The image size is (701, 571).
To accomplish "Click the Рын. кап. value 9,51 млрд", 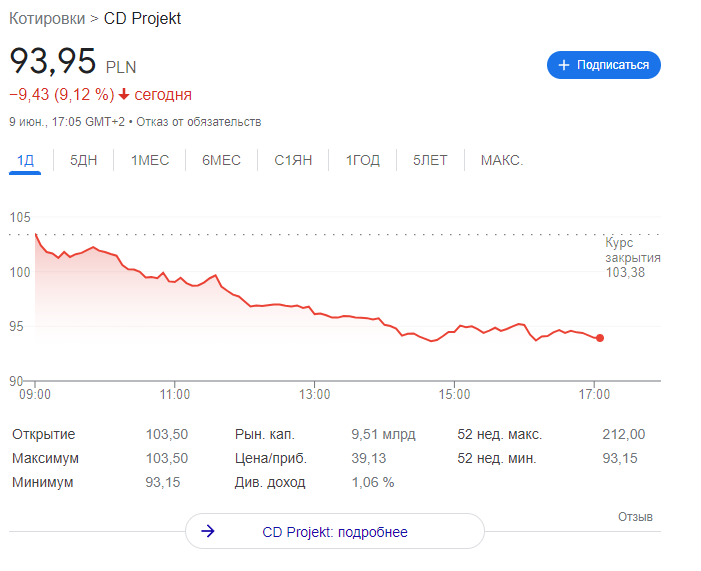I will [x=383, y=434].
